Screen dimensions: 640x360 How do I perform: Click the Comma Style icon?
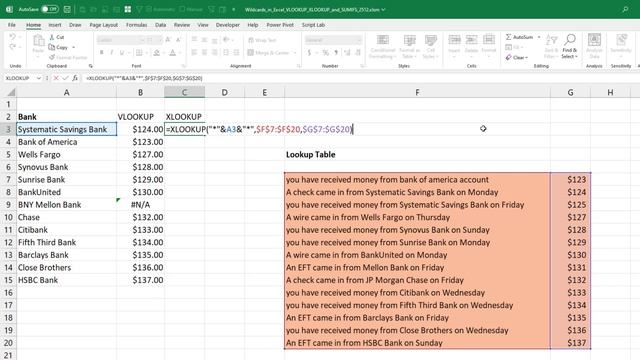click(x=336, y=53)
